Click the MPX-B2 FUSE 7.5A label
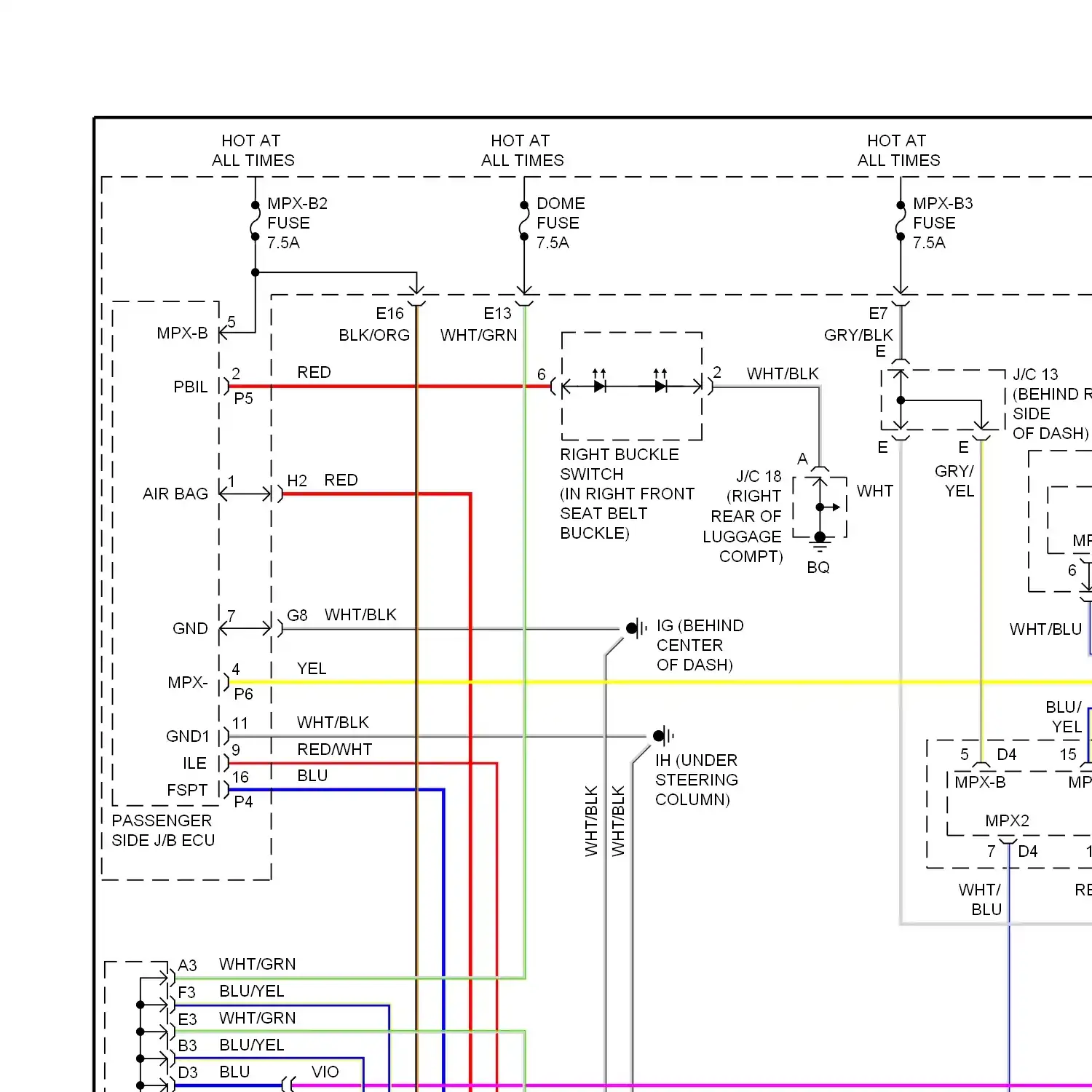 tap(297, 223)
